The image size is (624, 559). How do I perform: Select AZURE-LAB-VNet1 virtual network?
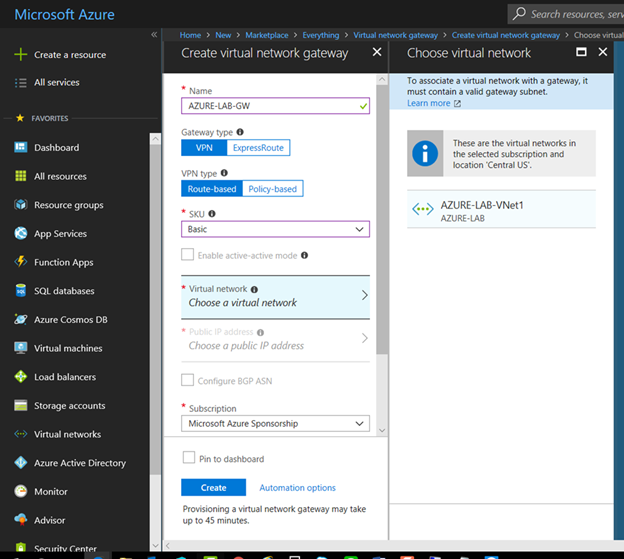tap(501, 209)
